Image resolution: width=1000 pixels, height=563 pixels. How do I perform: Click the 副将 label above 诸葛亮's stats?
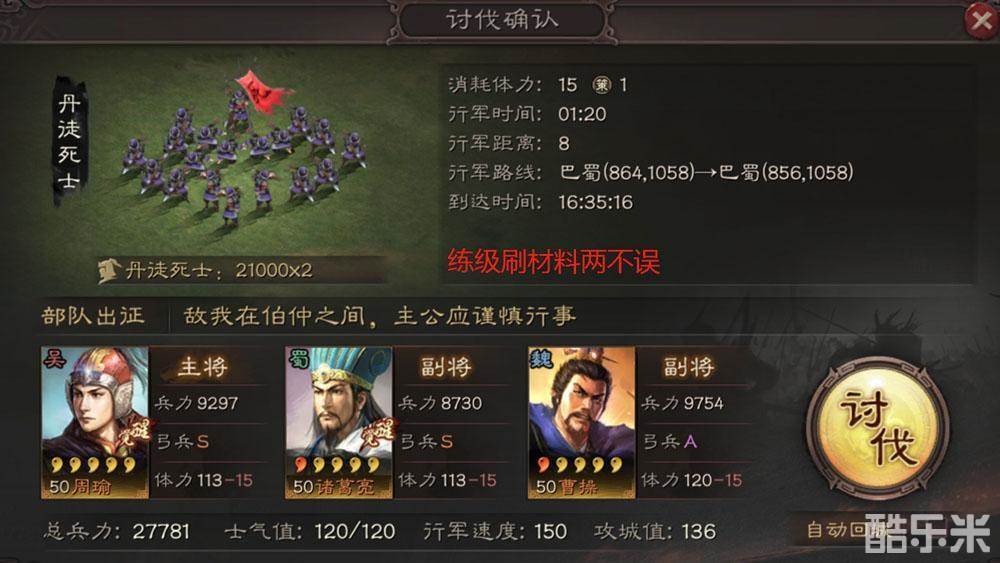pyautogui.click(x=446, y=367)
